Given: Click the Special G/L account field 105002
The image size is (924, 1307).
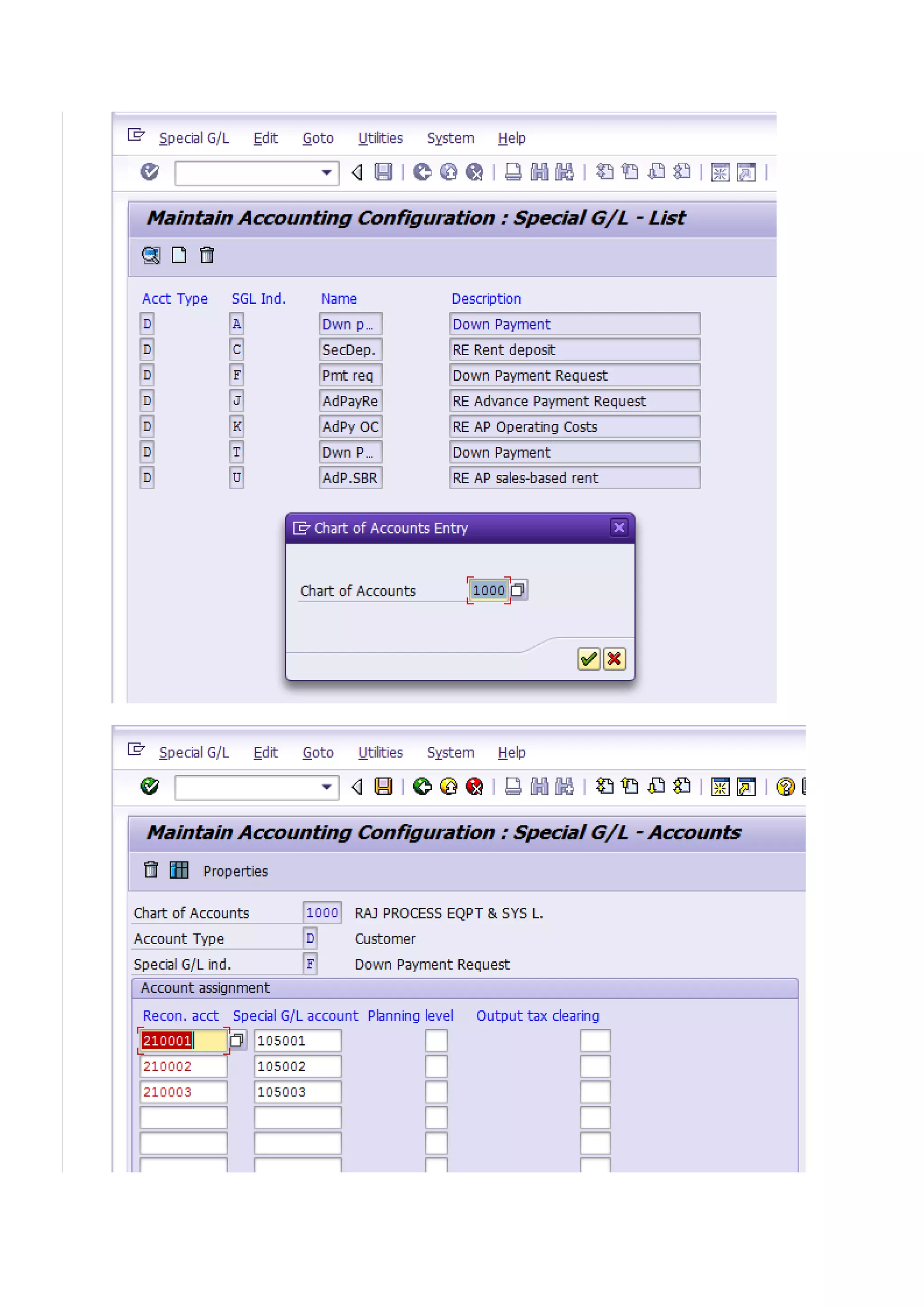Looking at the screenshot, I should [297, 1066].
